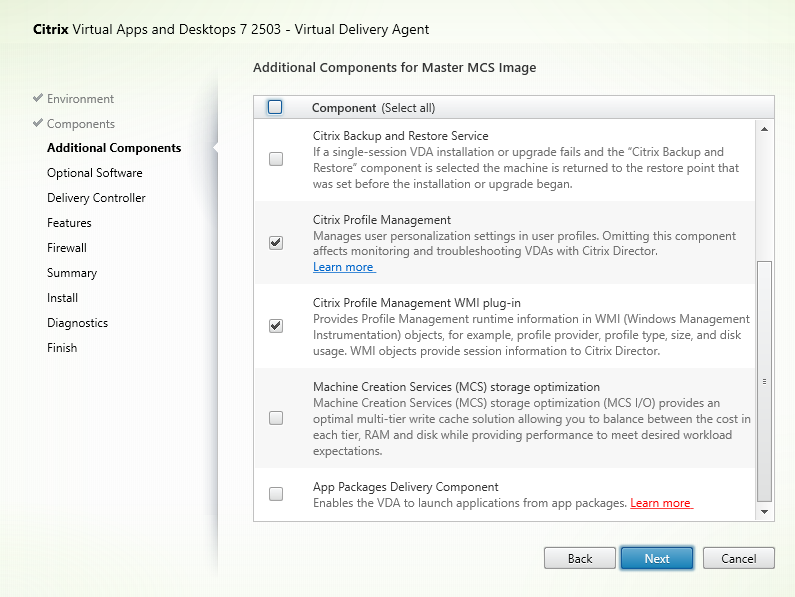
Task: Enable MCS storage optimization checkbox
Action: pyautogui.click(x=276, y=418)
